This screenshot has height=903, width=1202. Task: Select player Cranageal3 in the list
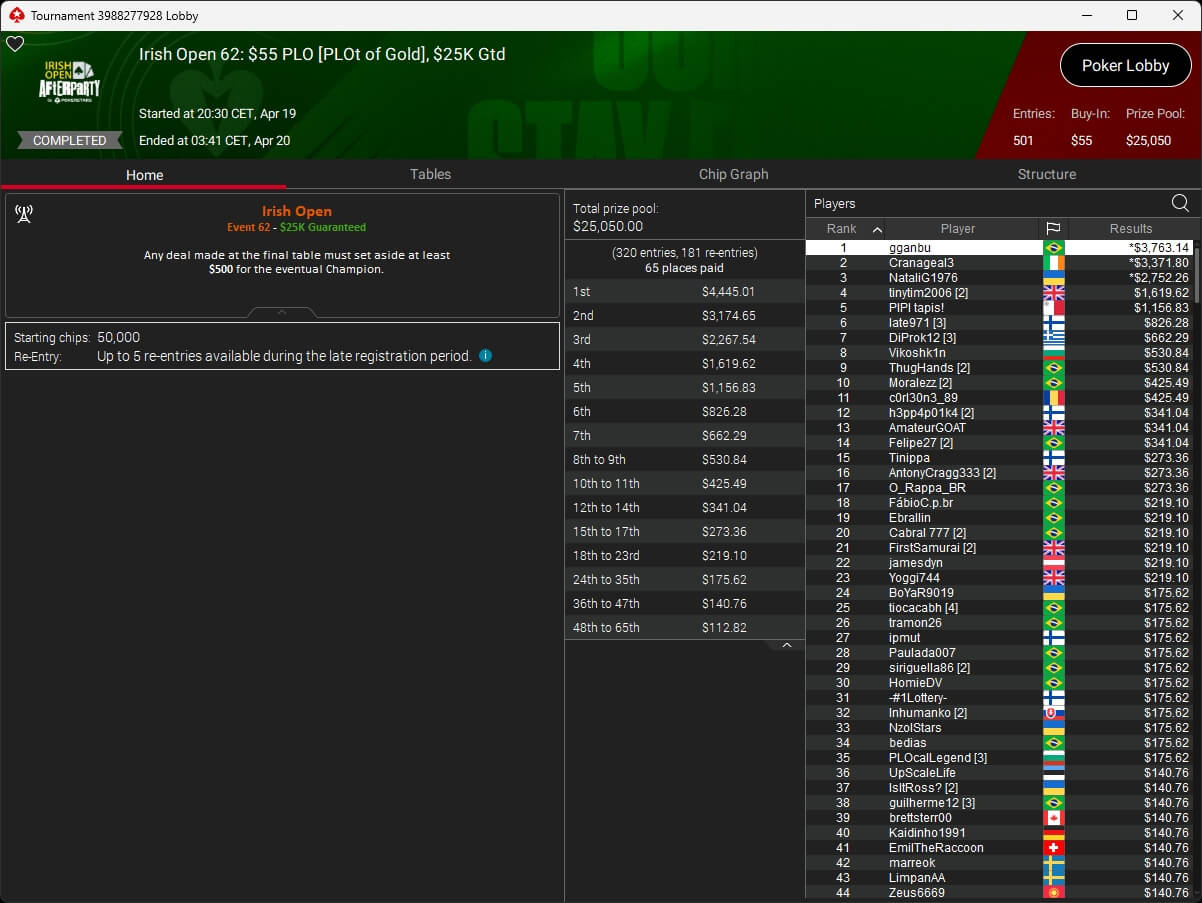(x=921, y=263)
